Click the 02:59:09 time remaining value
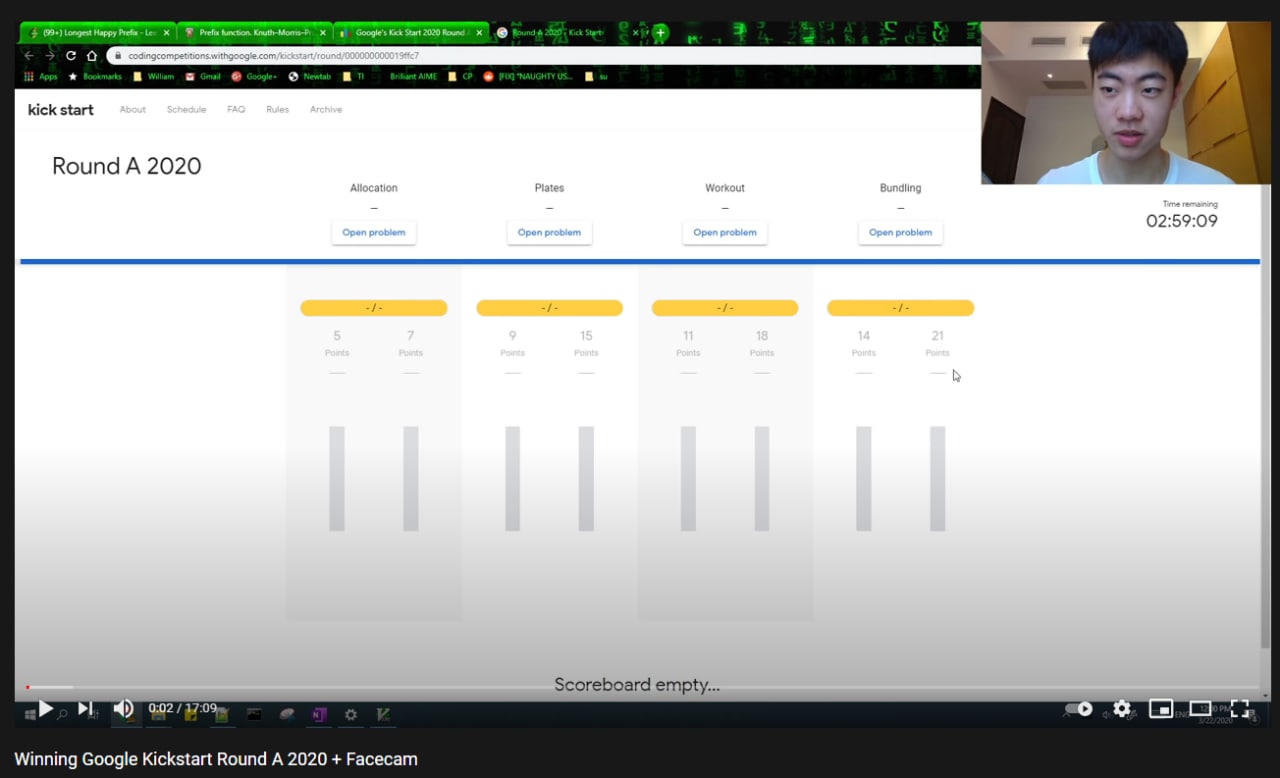The width and height of the screenshot is (1280, 778). tap(1182, 221)
